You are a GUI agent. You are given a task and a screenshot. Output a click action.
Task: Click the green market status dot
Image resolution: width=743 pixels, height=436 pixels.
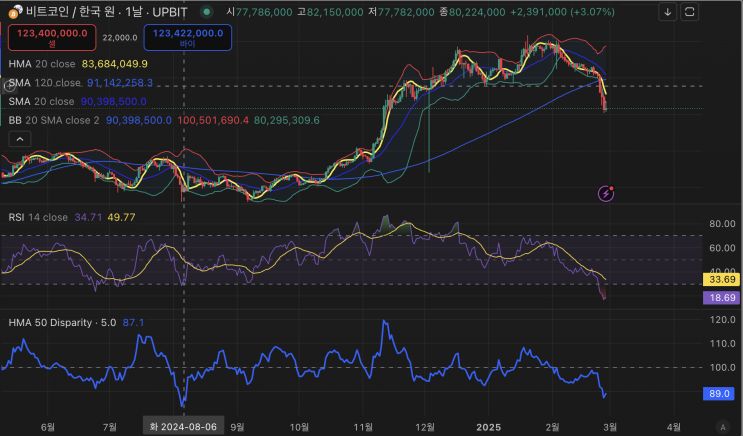pyautogui.click(x=207, y=11)
